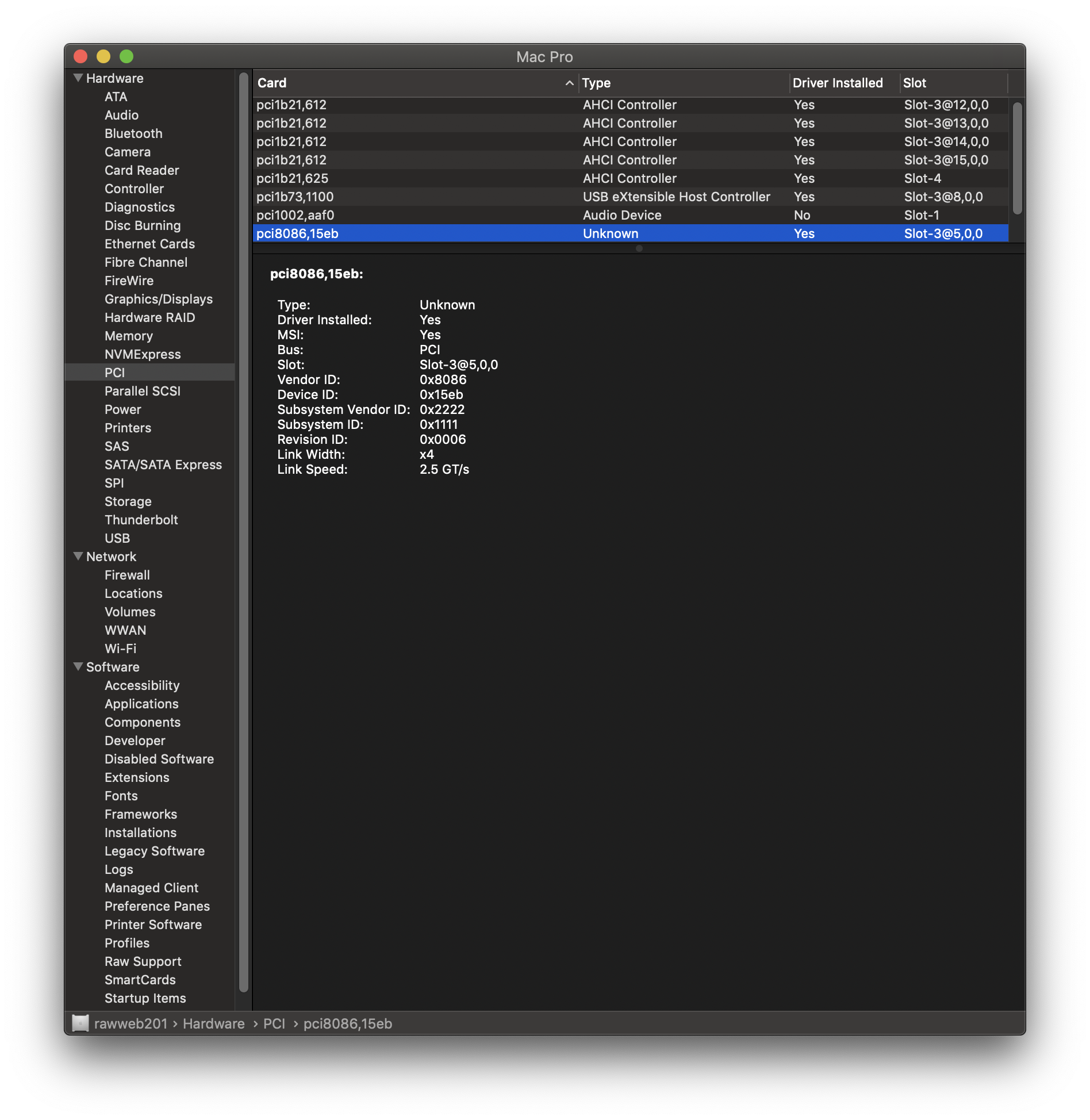Screen dimensions: 1090x1120
Task: Click pci8086,15eb in the path bar
Action: [348, 1023]
